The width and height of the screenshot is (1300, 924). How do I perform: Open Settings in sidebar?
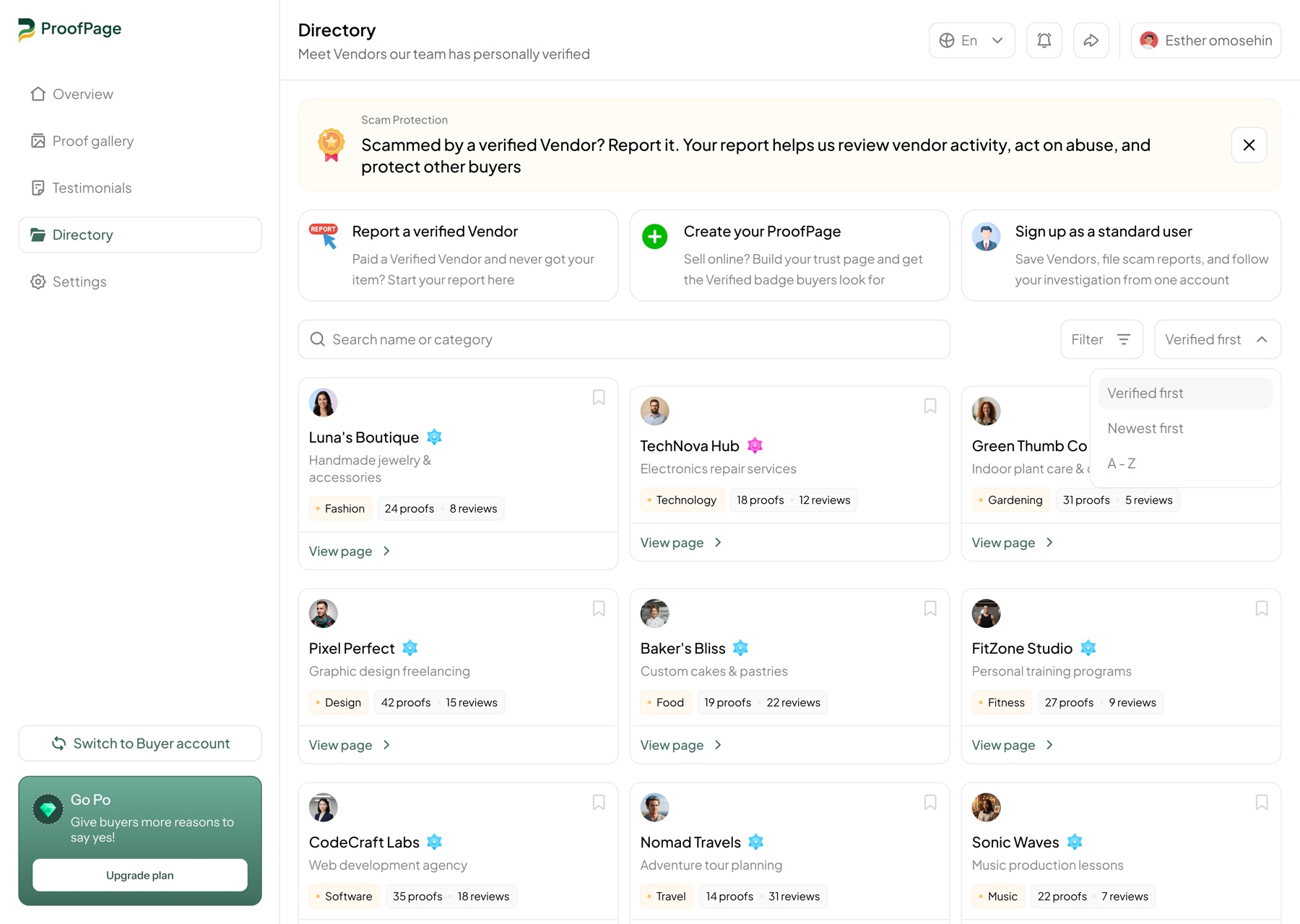[x=140, y=282]
